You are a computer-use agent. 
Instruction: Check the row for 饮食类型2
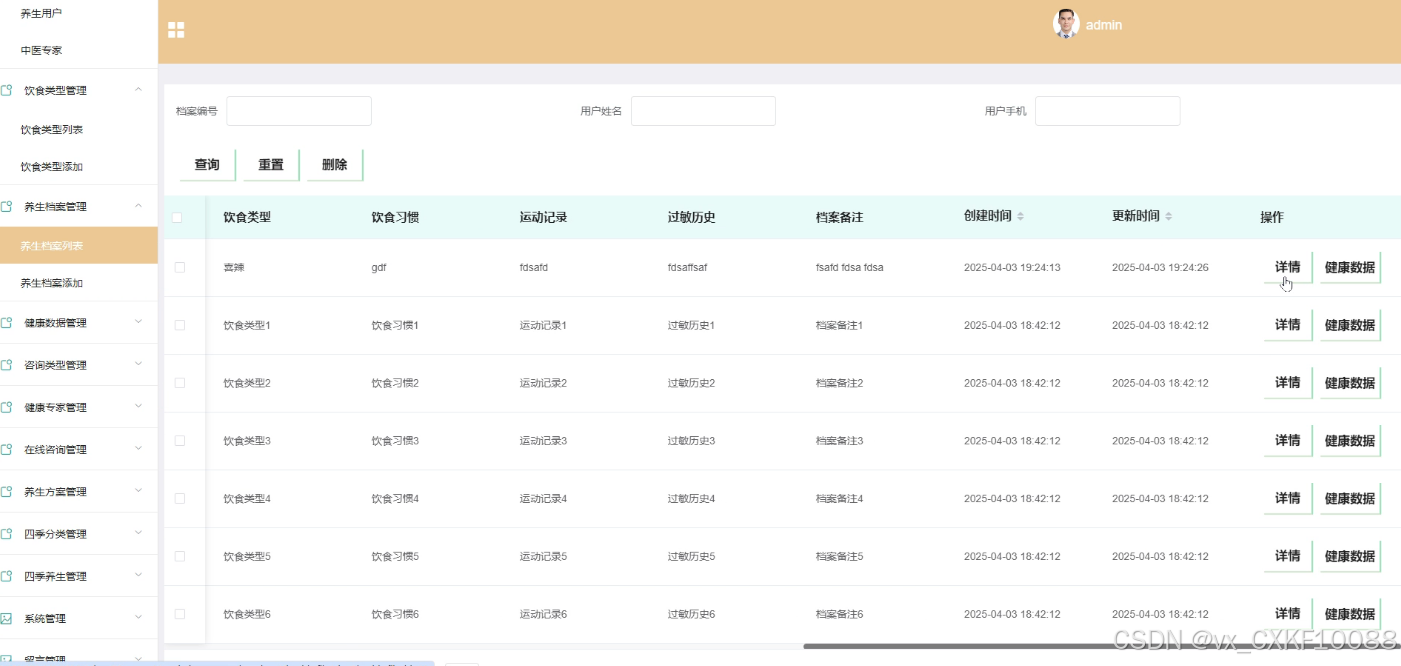pos(180,383)
